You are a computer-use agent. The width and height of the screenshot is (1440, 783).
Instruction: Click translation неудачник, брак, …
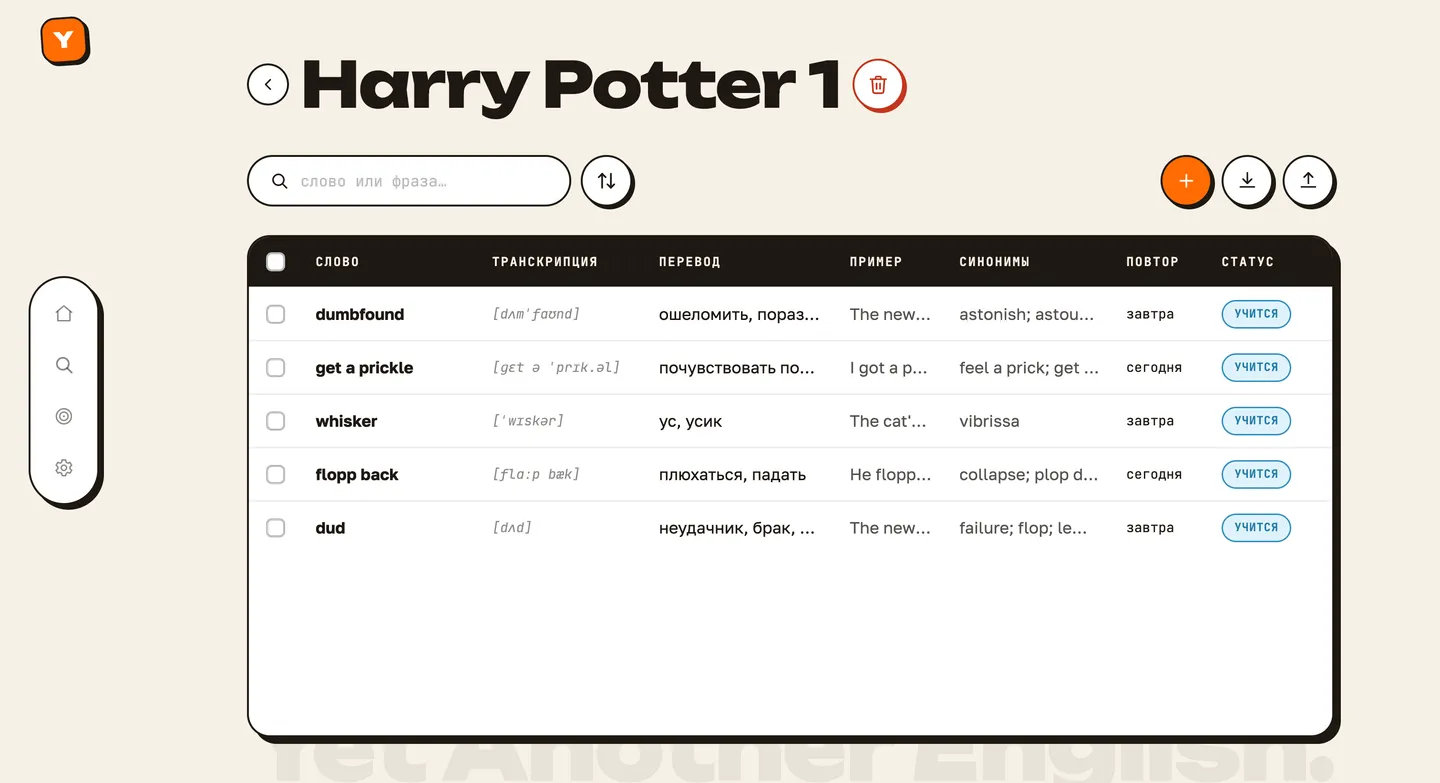click(737, 528)
